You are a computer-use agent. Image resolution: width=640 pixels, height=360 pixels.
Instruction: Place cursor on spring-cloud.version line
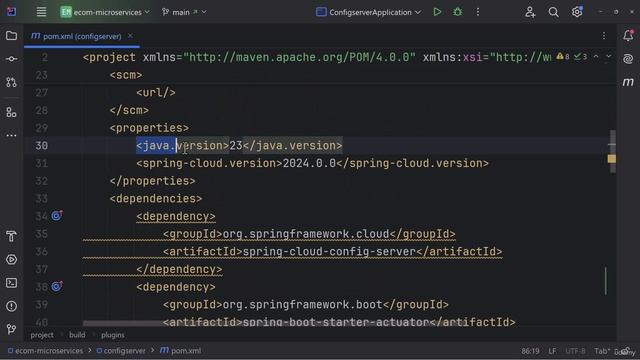pos(312,163)
